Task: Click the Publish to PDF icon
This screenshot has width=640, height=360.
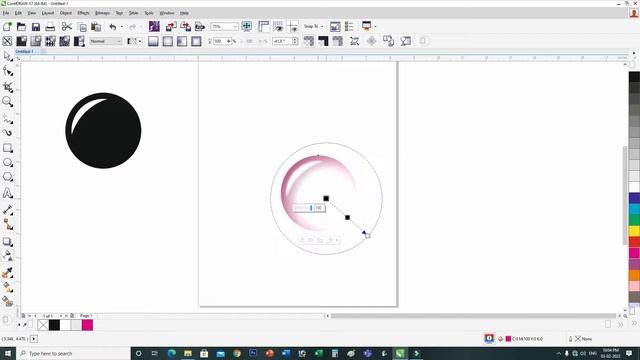Action: pos(200,27)
